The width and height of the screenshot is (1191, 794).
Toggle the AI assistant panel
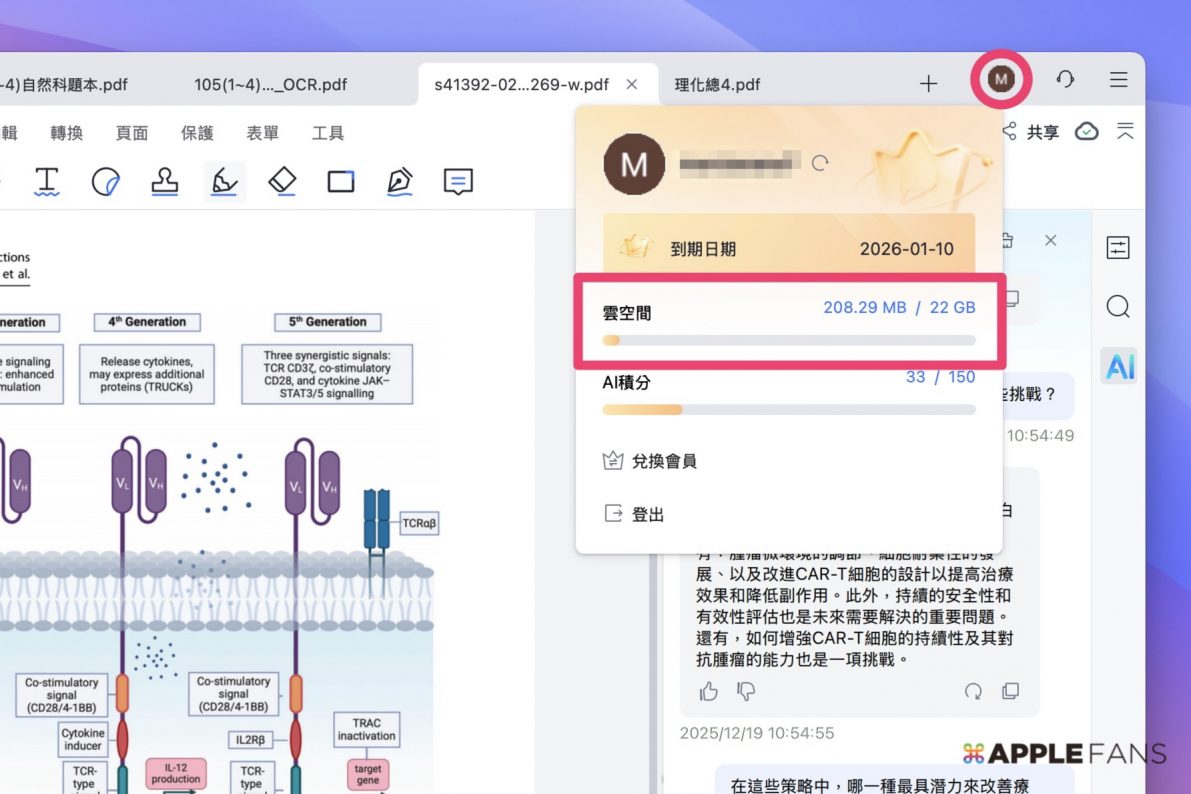1119,367
